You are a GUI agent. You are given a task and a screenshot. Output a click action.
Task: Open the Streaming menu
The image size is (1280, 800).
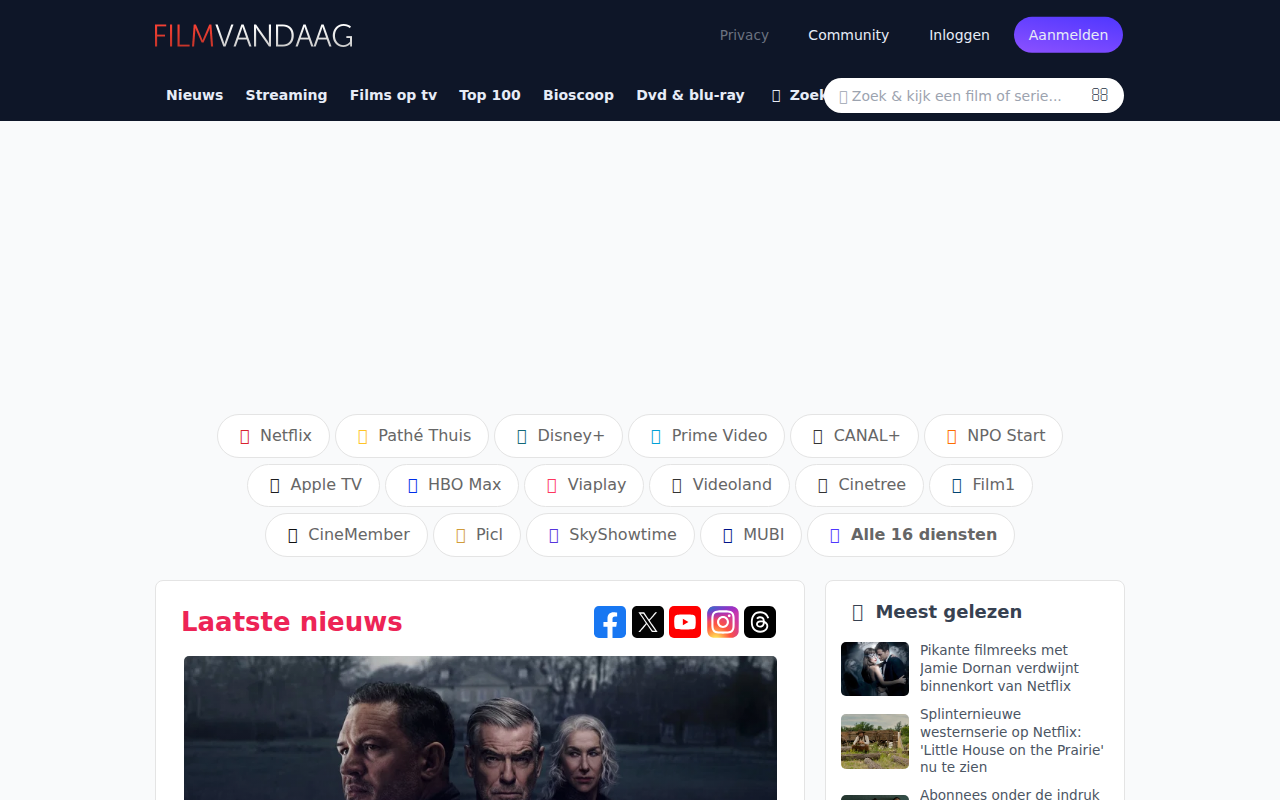pos(286,95)
